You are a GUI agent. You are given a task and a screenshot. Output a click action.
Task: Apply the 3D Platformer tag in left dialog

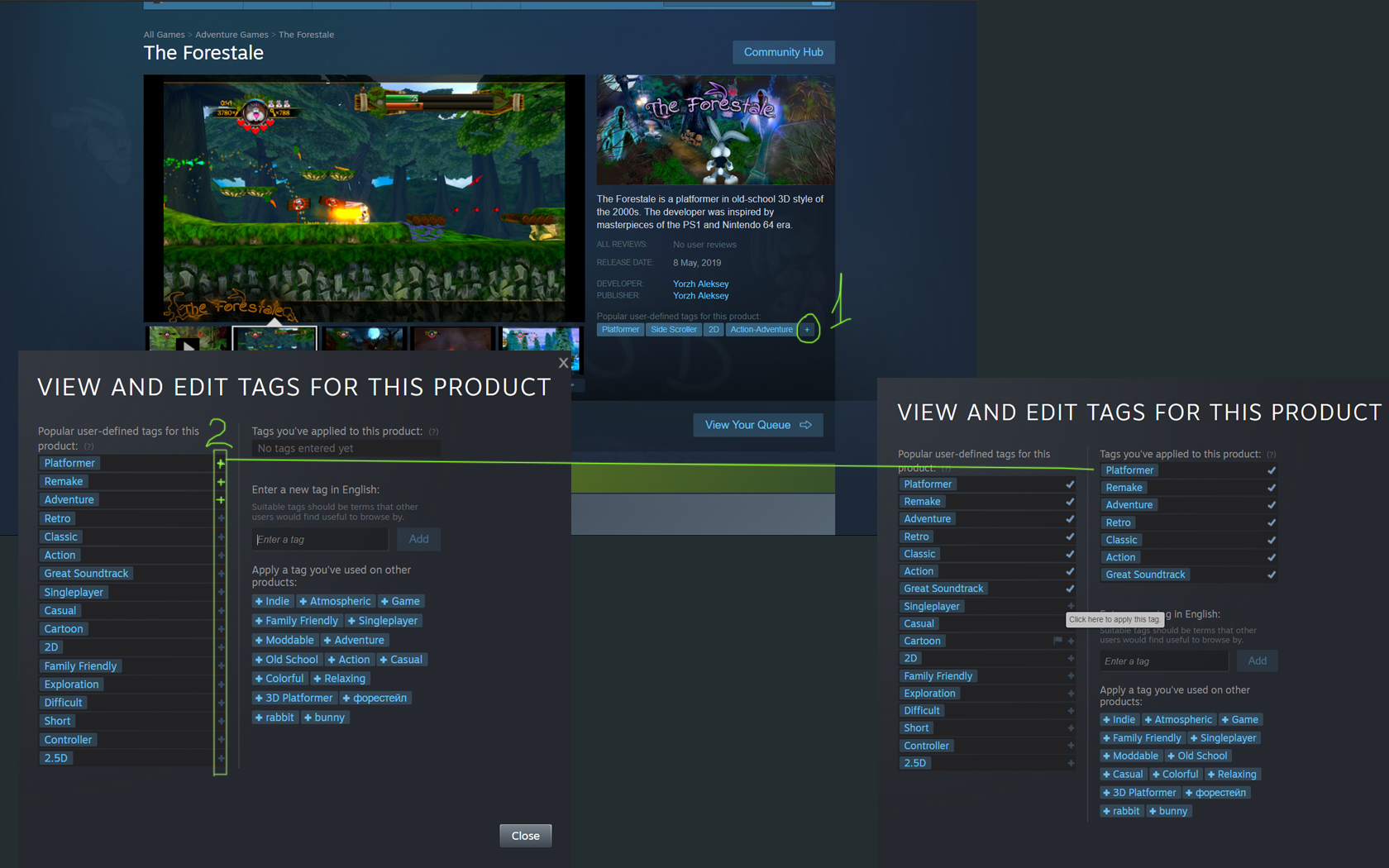pyautogui.click(x=294, y=699)
